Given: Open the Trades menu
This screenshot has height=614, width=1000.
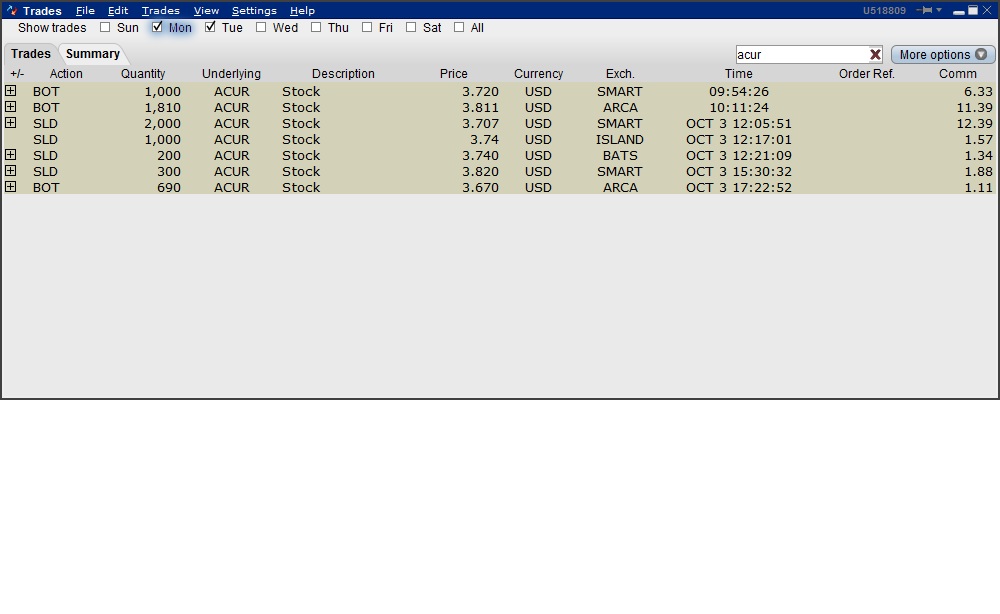Looking at the screenshot, I should pos(161,11).
